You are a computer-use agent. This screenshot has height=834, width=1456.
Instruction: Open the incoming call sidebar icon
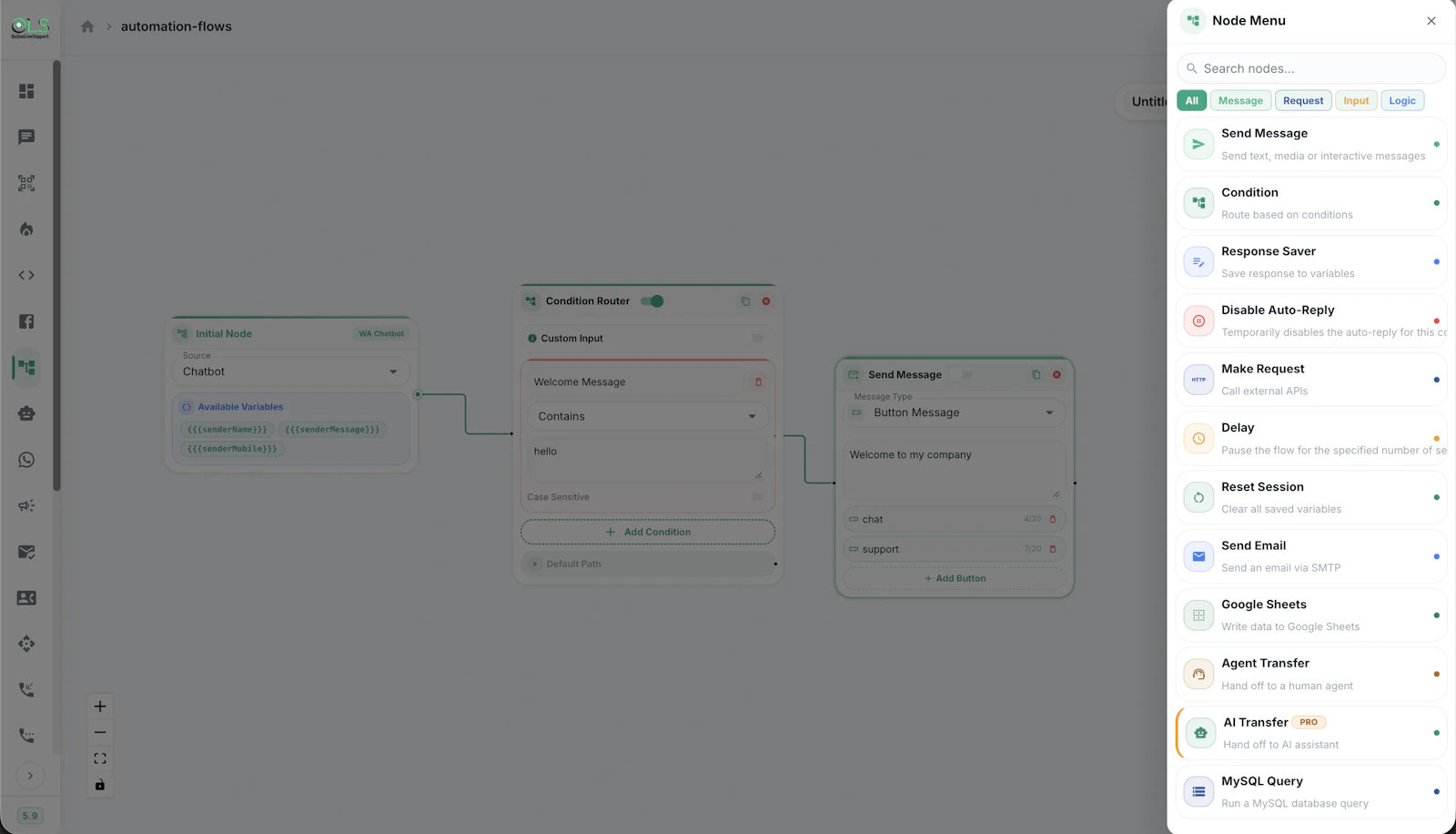tap(26, 690)
